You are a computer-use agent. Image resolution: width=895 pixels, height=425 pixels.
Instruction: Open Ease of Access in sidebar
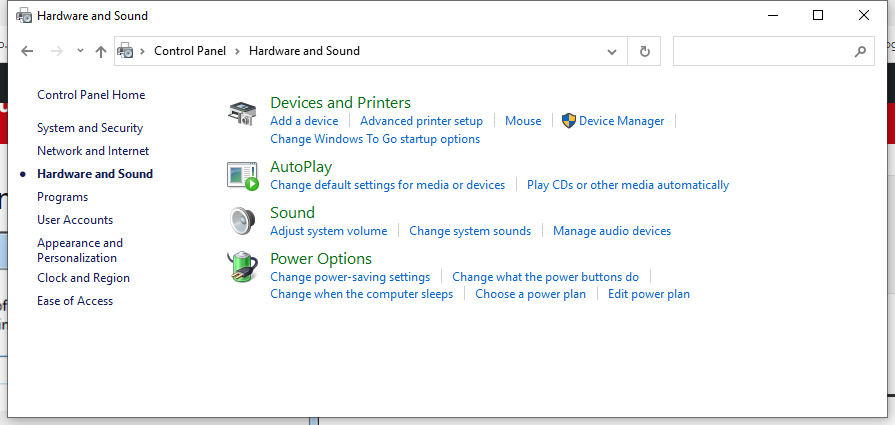pos(75,301)
